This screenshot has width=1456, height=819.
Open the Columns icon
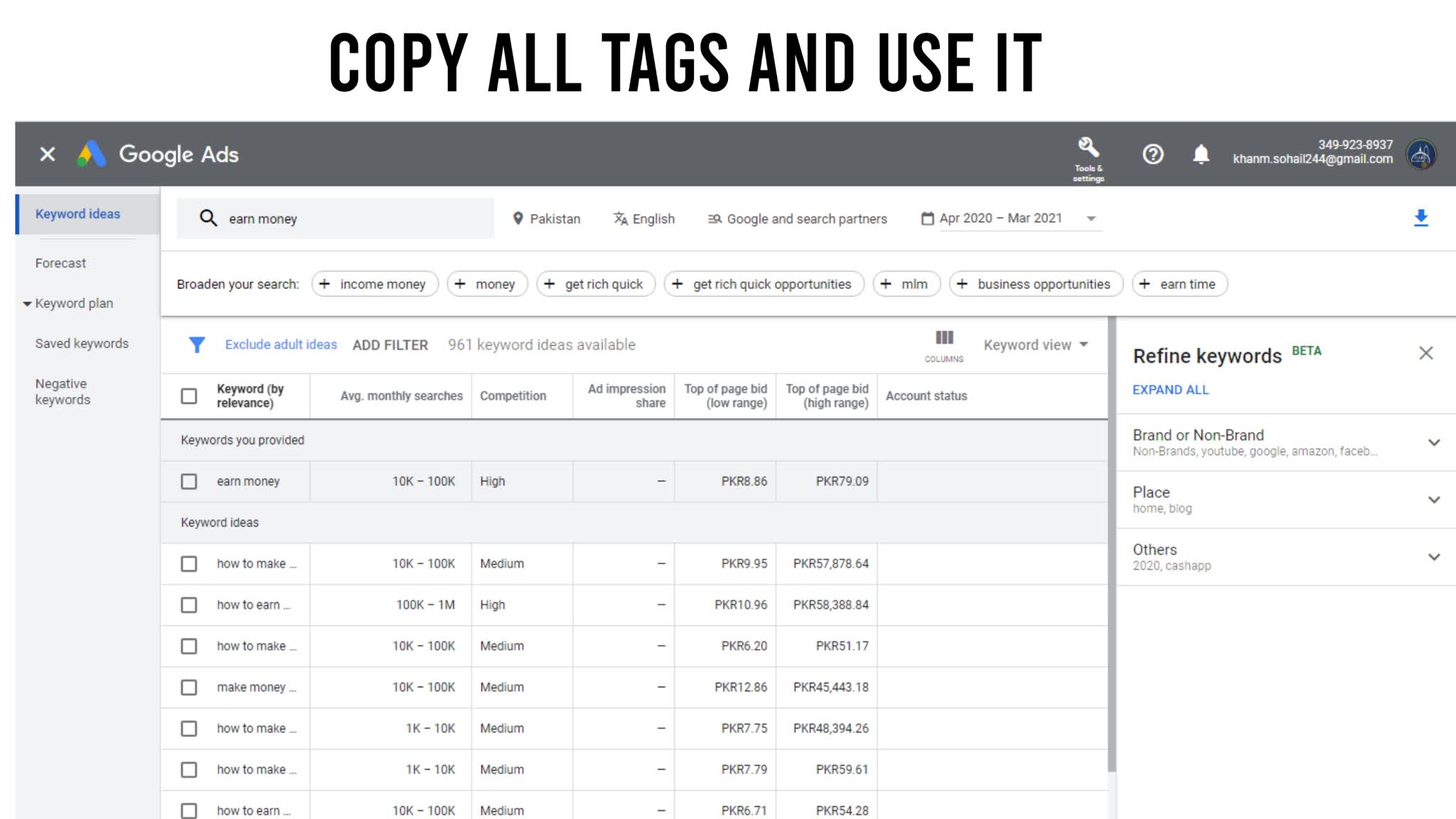click(x=944, y=340)
